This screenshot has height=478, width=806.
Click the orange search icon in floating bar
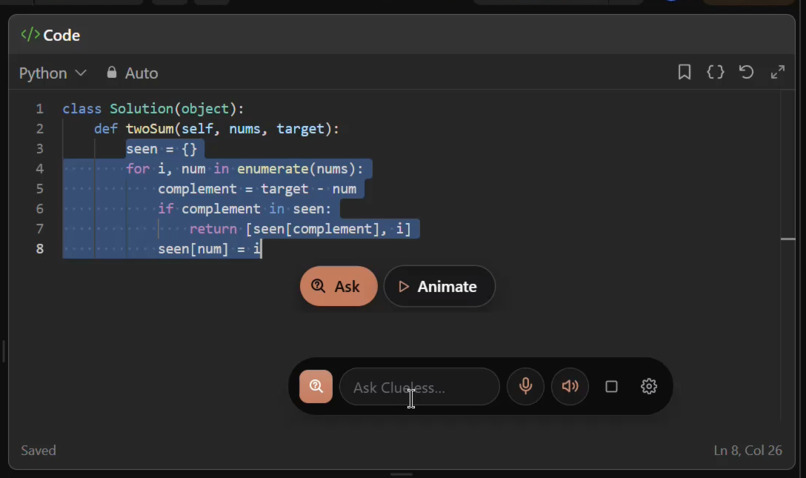[316, 387]
